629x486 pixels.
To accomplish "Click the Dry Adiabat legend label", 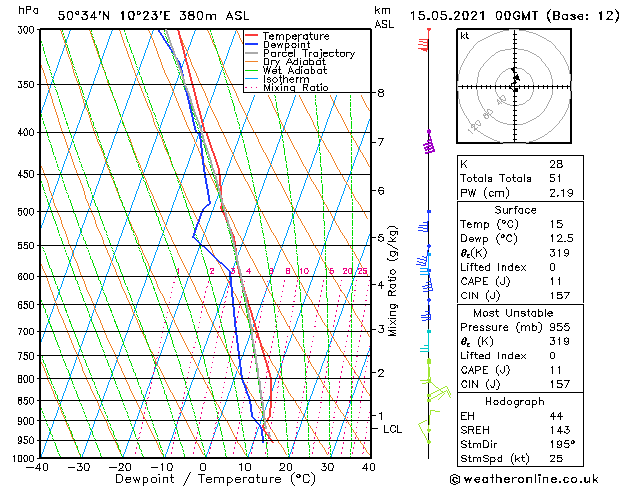I will click(294, 62).
